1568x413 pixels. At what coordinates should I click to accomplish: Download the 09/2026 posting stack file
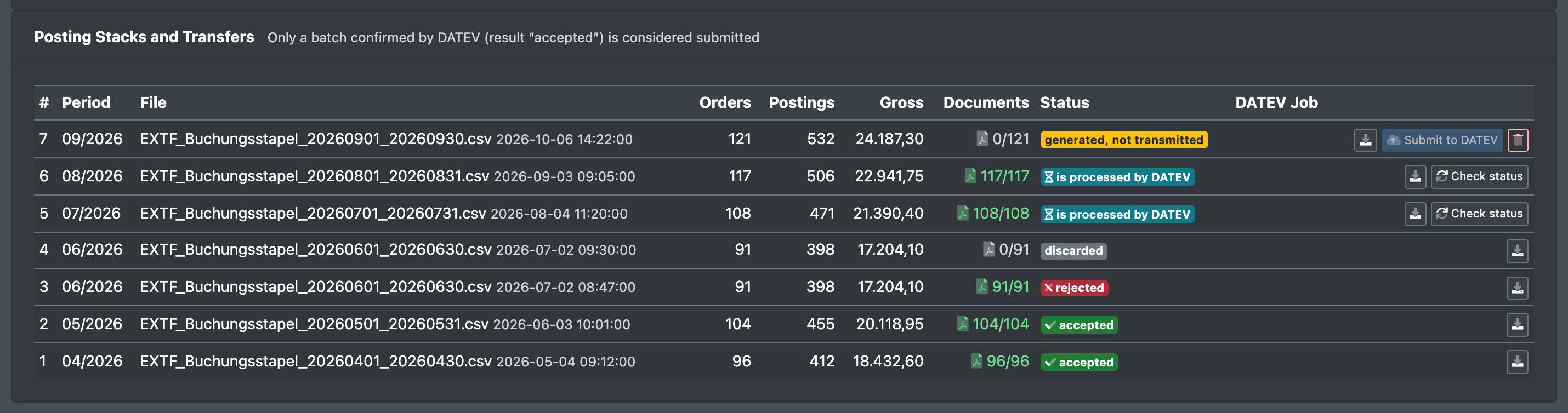tap(1365, 140)
